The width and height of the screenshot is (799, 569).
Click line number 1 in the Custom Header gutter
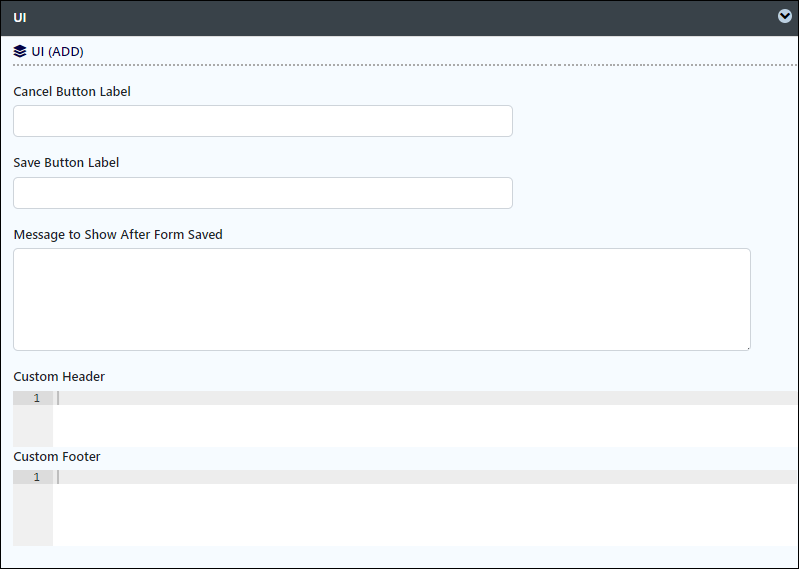click(36, 398)
